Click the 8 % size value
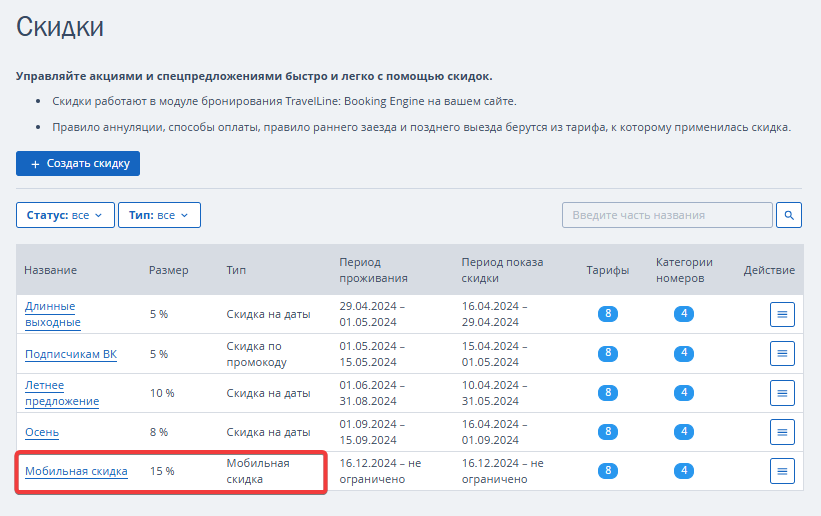This screenshot has width=821, height=516. (x=159, y=432)
